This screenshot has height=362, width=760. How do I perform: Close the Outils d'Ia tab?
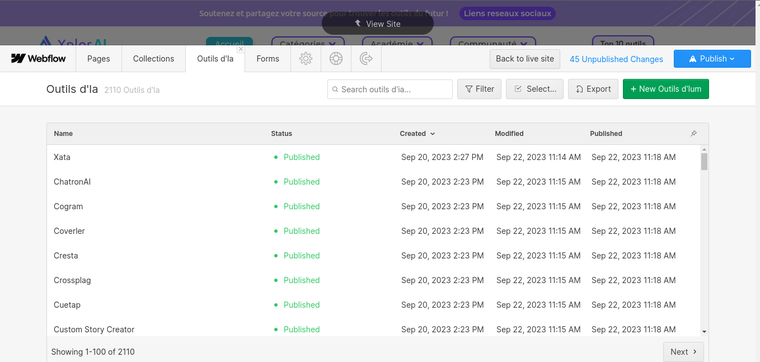click(x=240, y=49)
